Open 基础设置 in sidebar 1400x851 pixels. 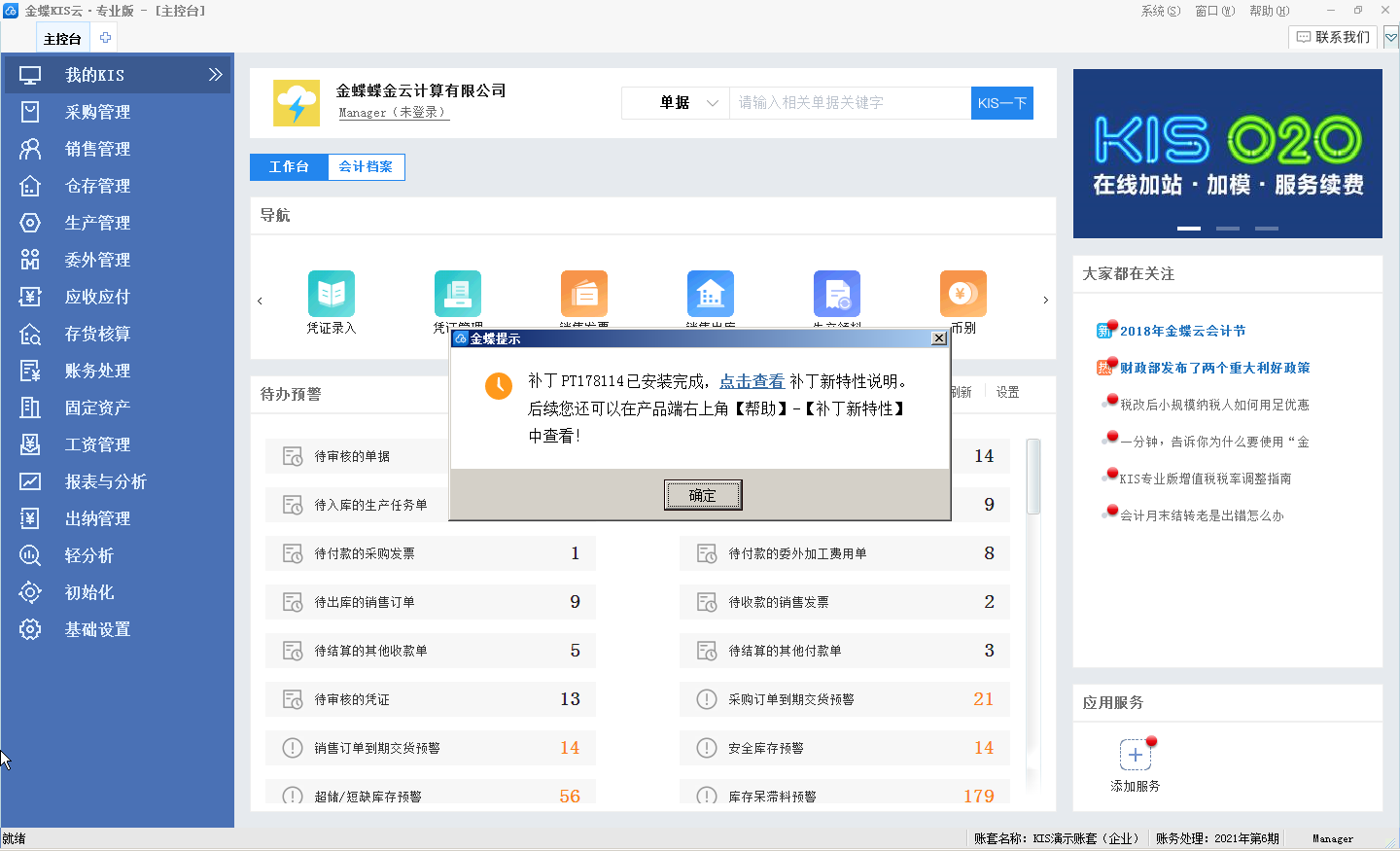click(117, 629)
